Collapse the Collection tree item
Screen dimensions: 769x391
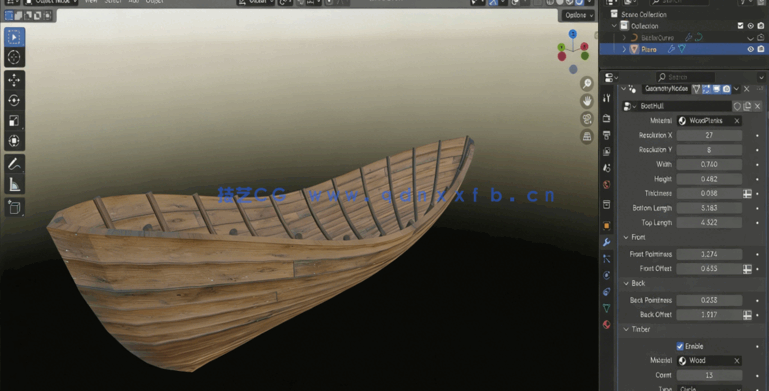pyautogui.click(x=614, y=26)
